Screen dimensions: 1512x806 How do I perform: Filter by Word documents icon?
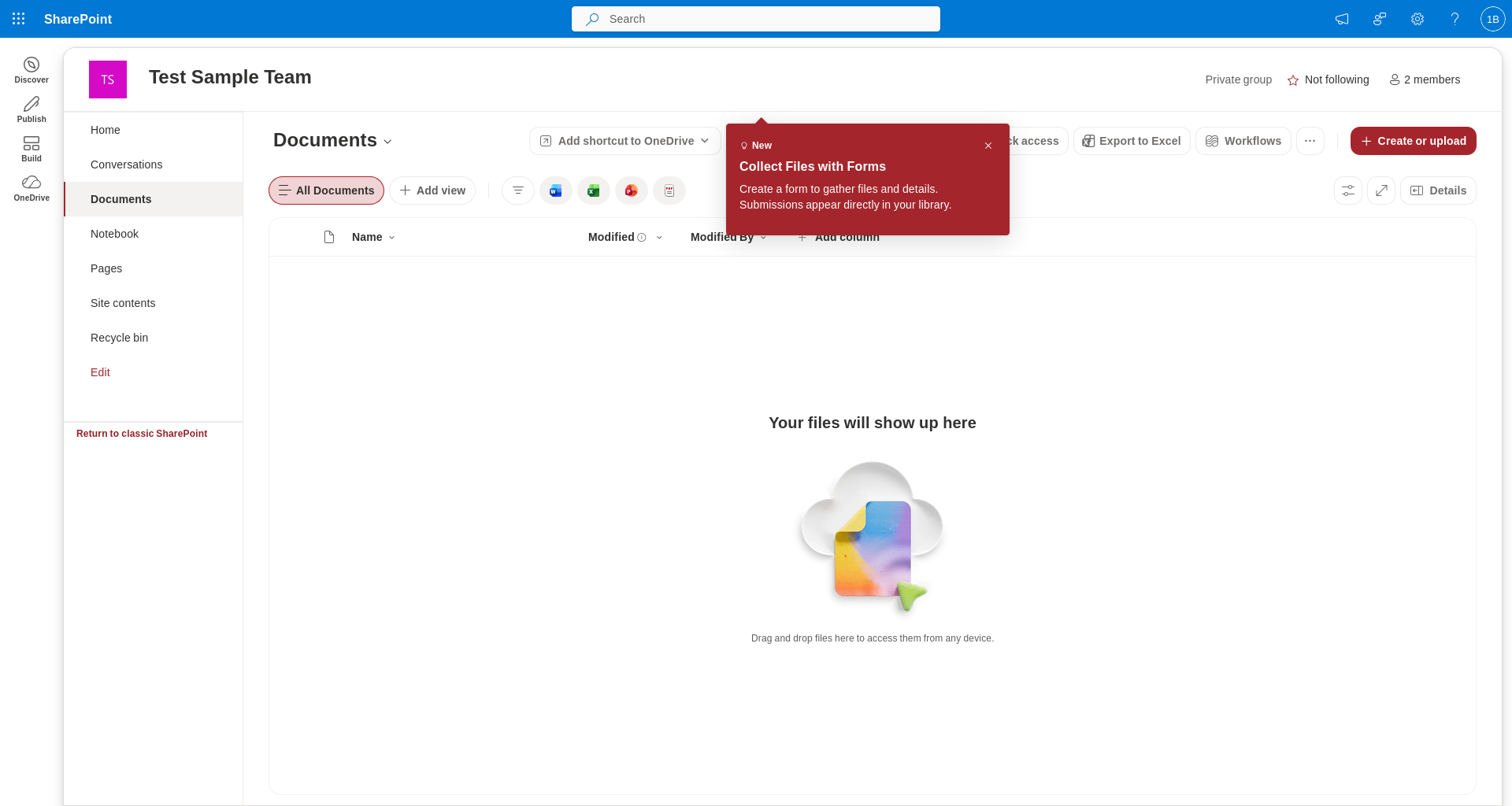556,190
